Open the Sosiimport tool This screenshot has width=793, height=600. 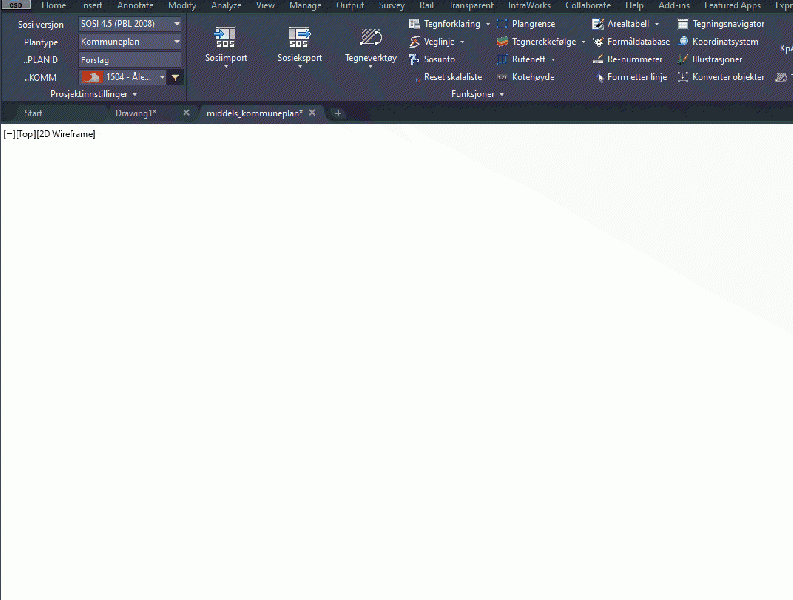226,46
